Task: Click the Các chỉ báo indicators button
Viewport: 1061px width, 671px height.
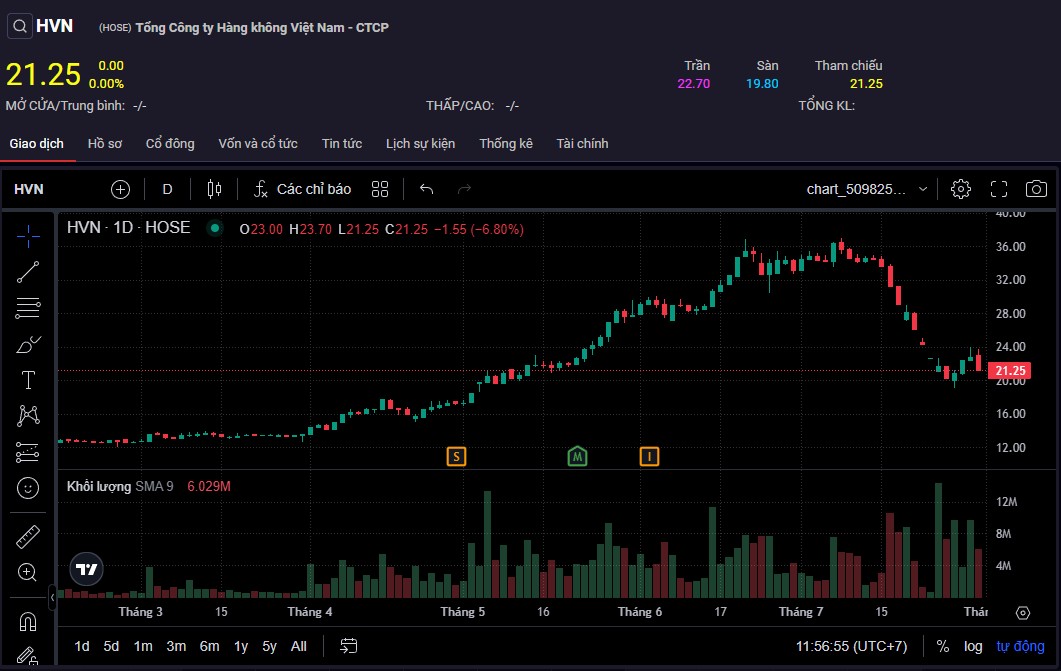Action: coord(302,189)
